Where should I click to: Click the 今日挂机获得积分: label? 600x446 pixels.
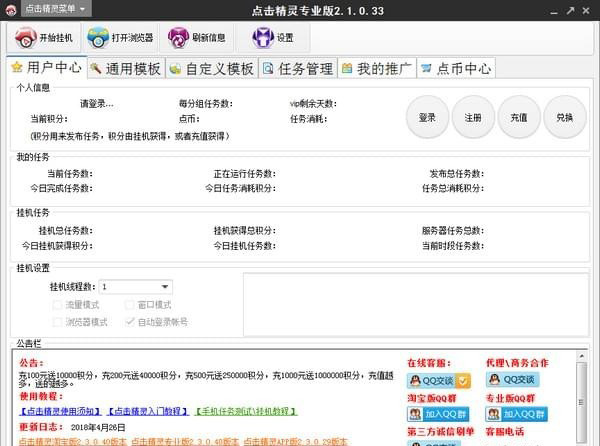(x=57, y=246)
